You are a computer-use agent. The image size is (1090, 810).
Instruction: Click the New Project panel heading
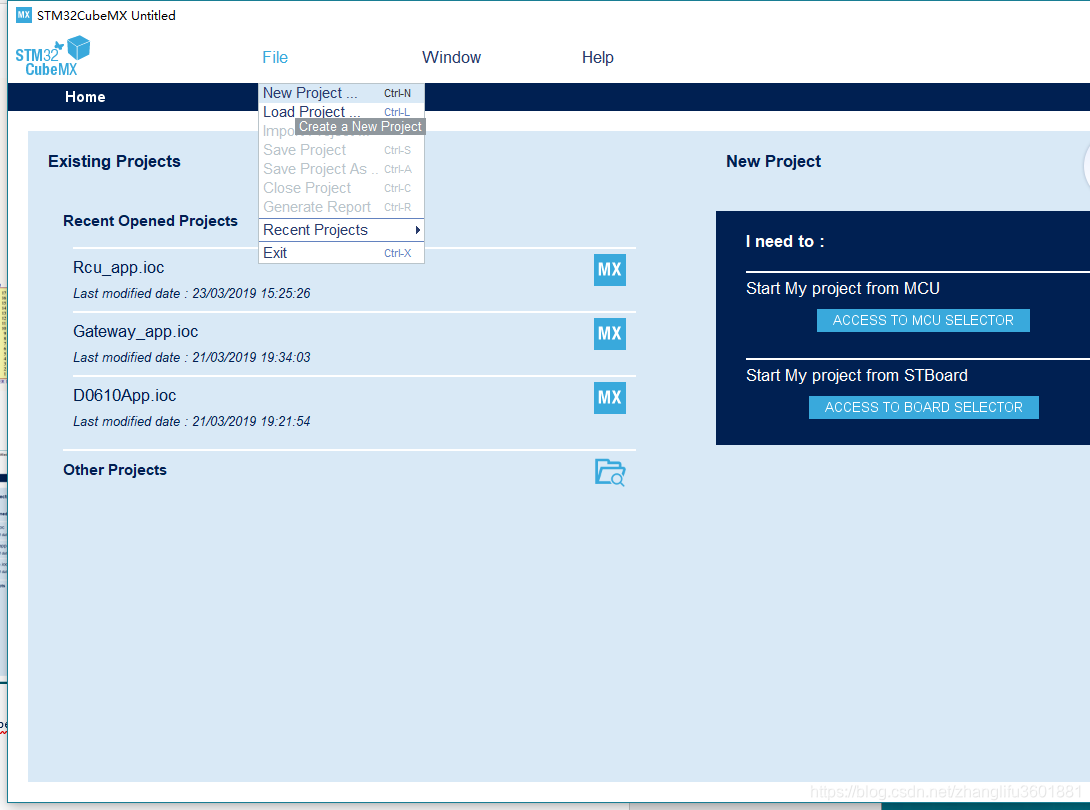(774, 161)
